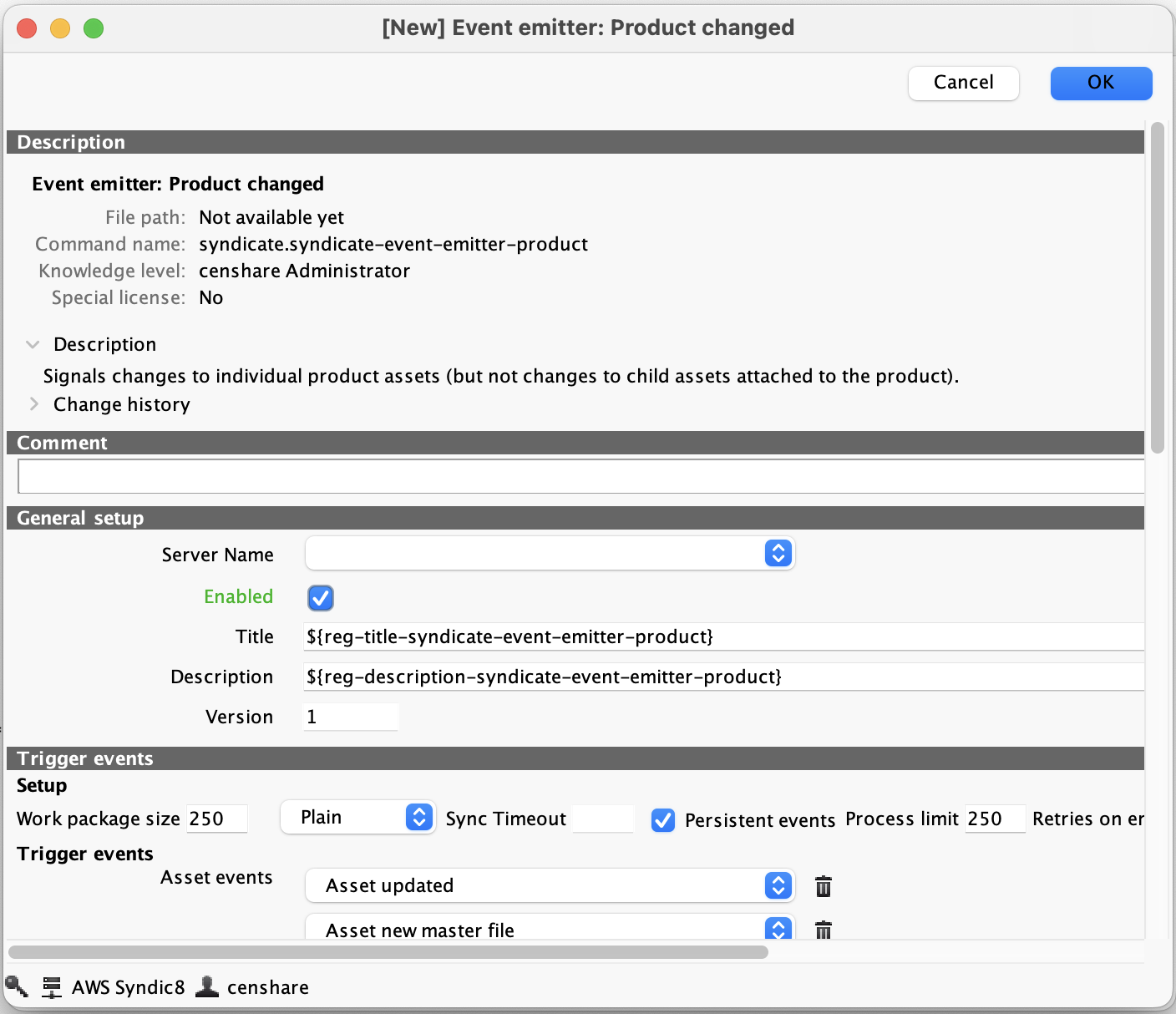Expand the Change history section
This screenshot has width=1176, height=1014.
[33, 404]
